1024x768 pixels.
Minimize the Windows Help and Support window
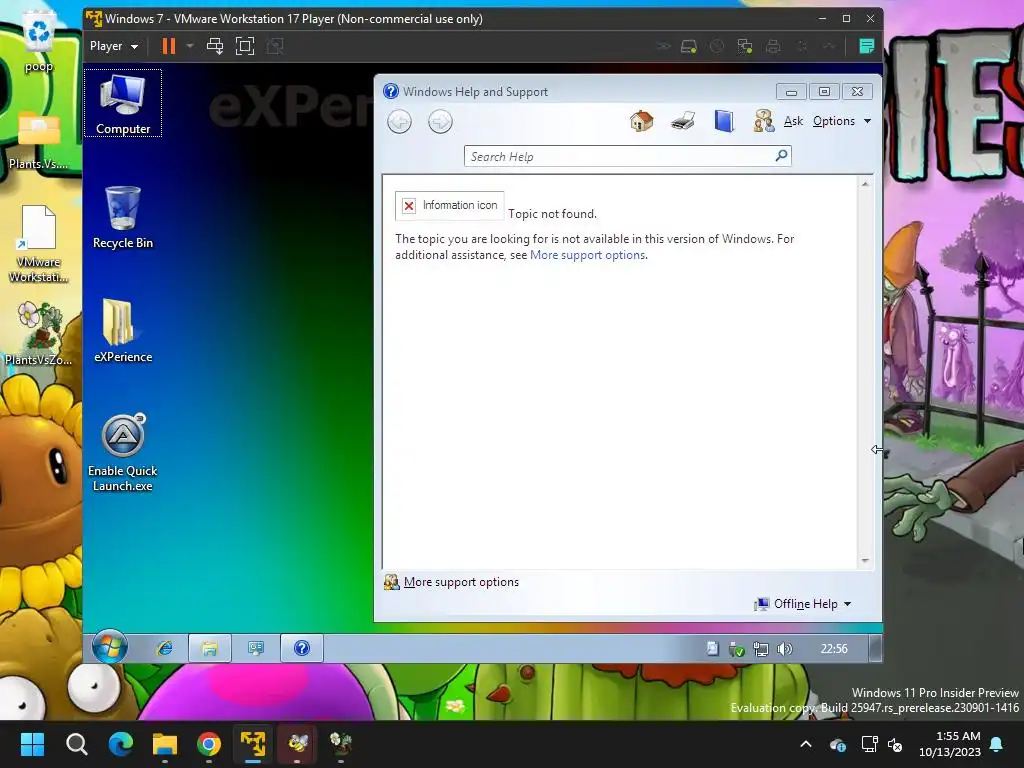791,91
